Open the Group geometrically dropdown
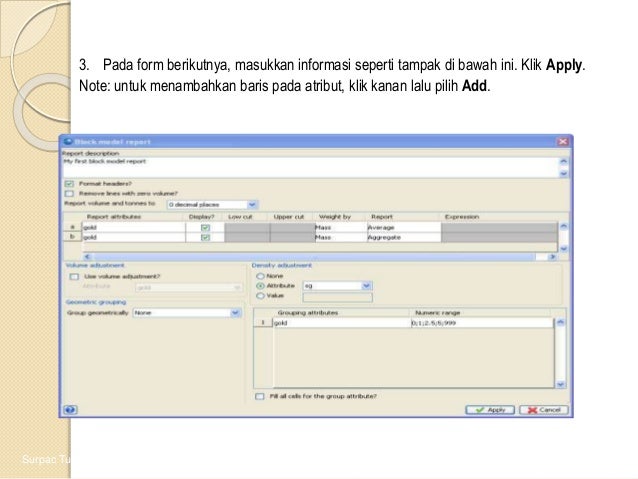638x479 pixels. click(235, 313)
